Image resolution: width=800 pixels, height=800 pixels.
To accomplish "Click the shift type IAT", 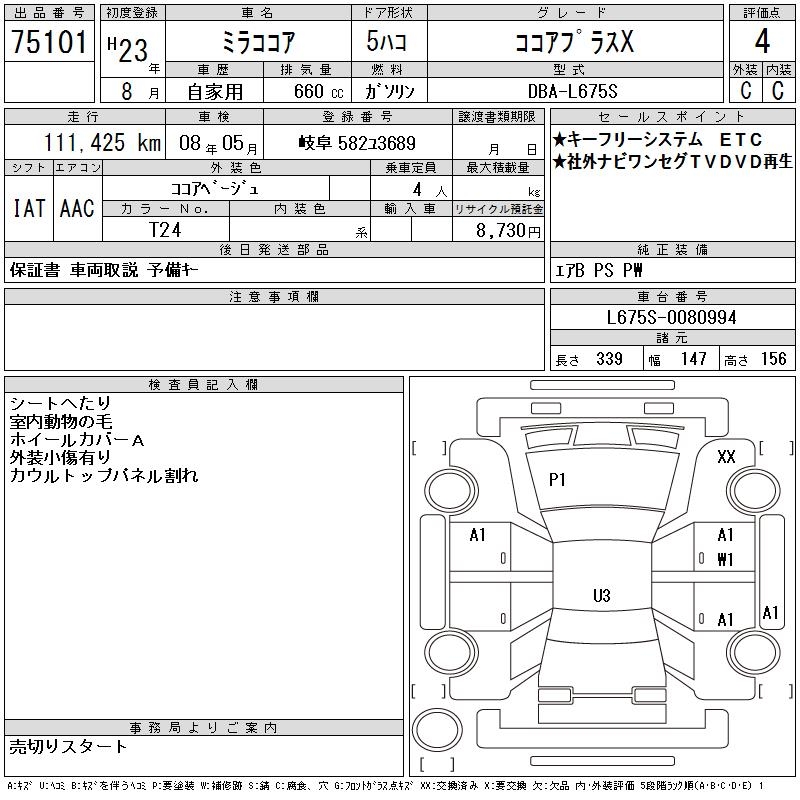I will tap(29, 208).
